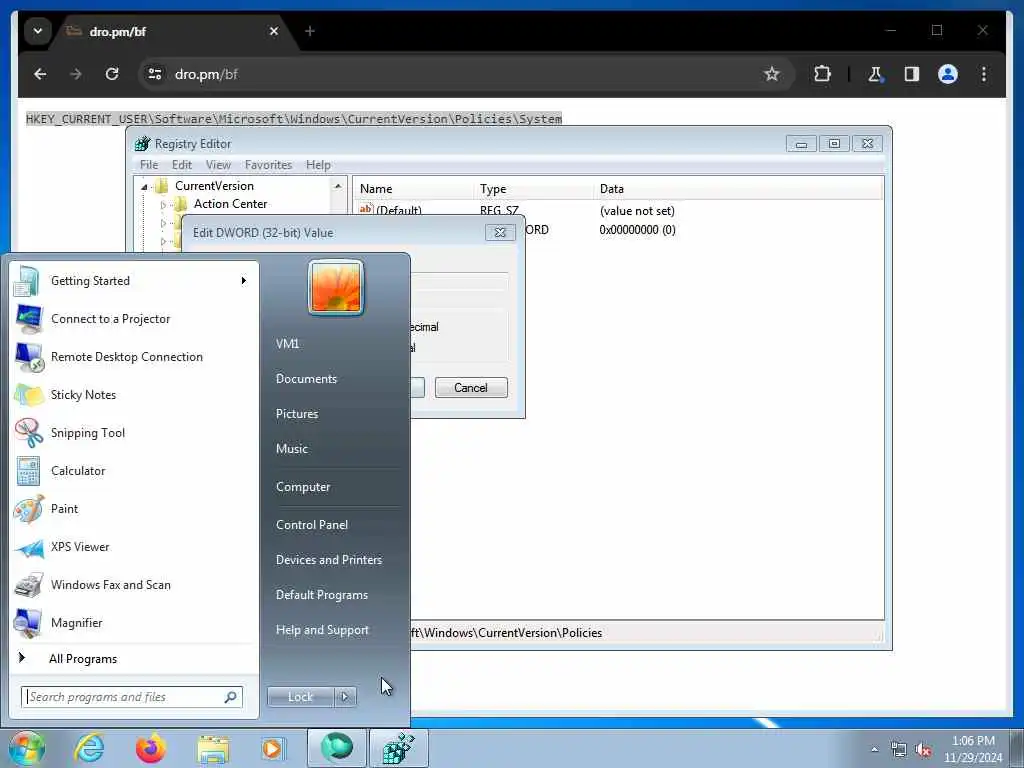Image resolution: width=1024 pixels, height=768 pixels.
Task: Open View menu in Registry Editor
Action: click(x=218, y=165)
